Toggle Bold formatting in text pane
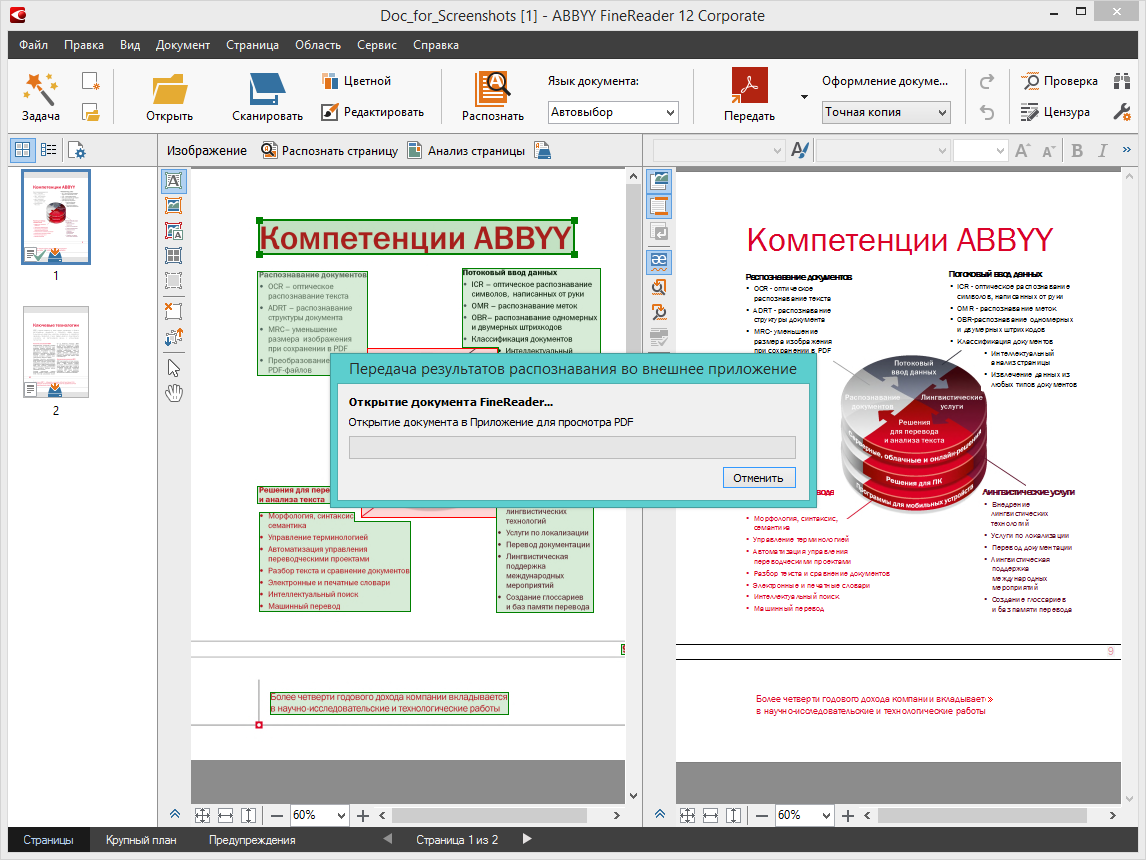The width and height of the screenshot is (1146, 860). click(x=1077, y=151)
